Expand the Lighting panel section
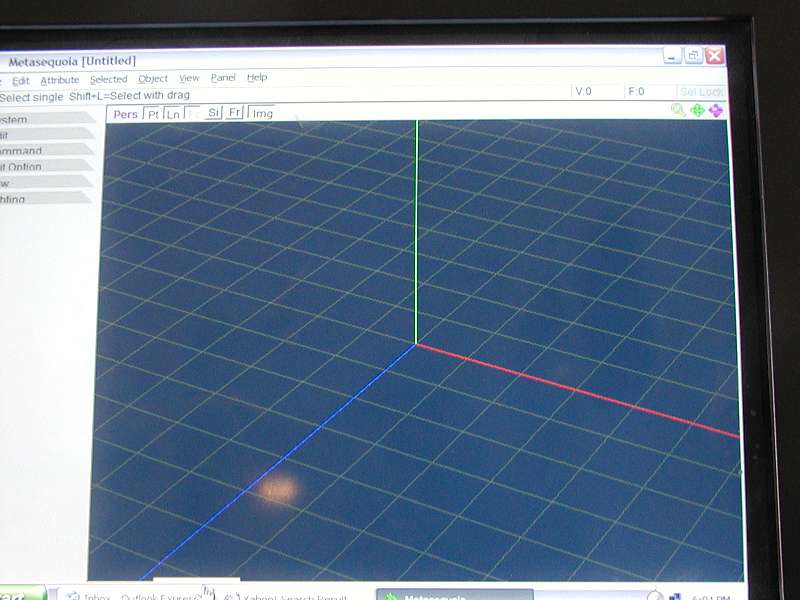Image resolution: width=800 pixels, height=600 pixels. pyautogui.click(x=46, y=198)
